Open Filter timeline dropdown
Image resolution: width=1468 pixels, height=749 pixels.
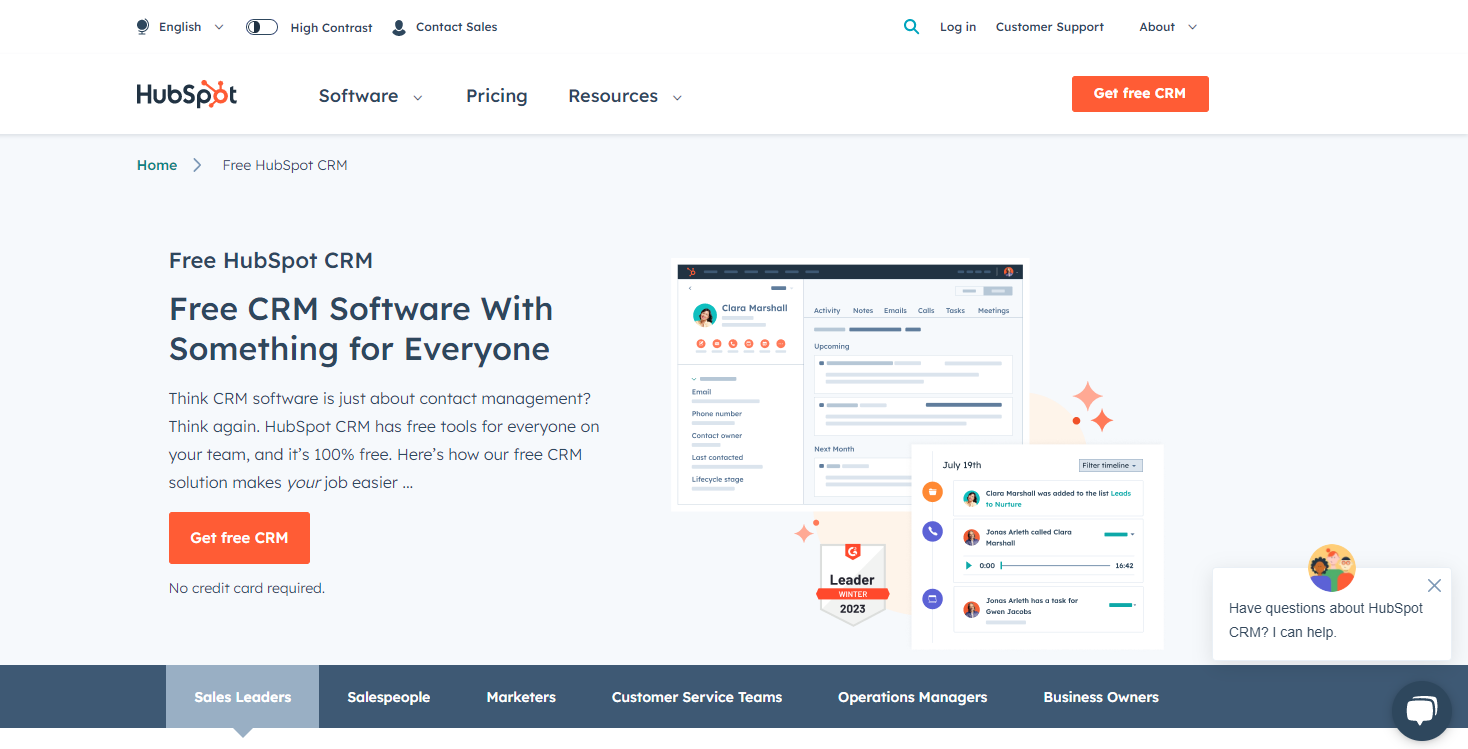[1110, 465]
